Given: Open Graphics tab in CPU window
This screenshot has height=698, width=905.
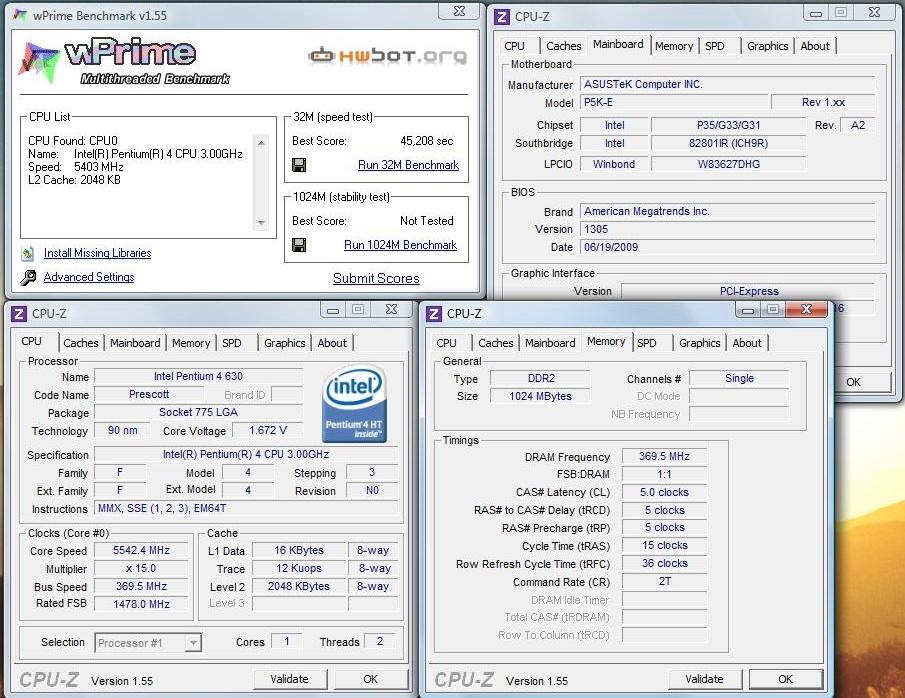Looking at the screenshot, I should [285, 343].
